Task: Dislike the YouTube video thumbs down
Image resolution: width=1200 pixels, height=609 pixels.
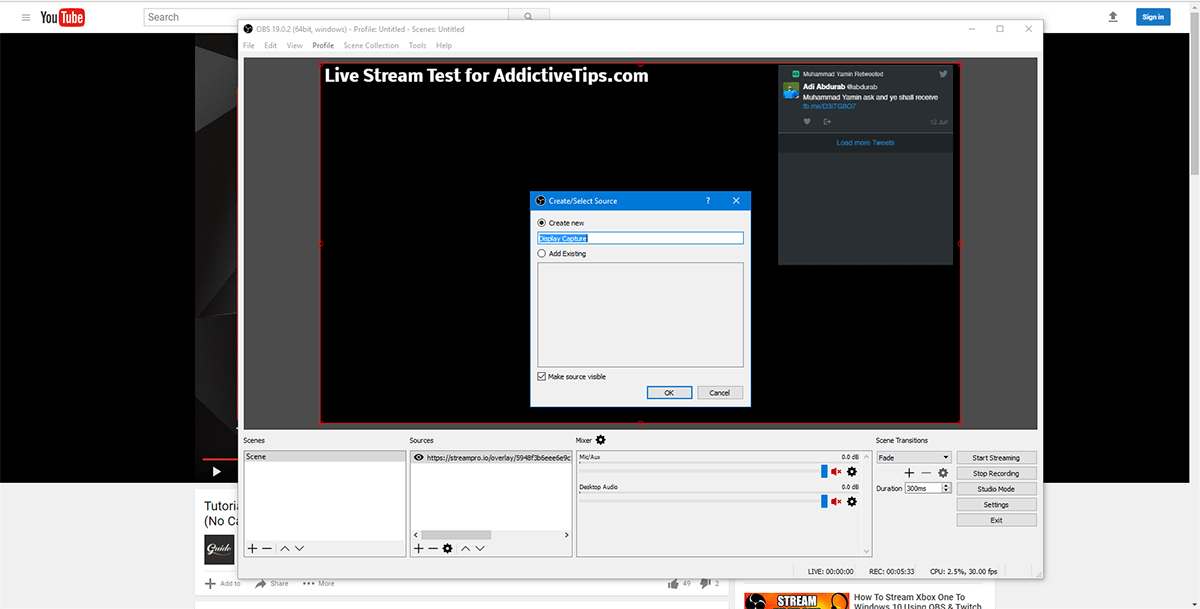Action: click(x=706, y=583)
